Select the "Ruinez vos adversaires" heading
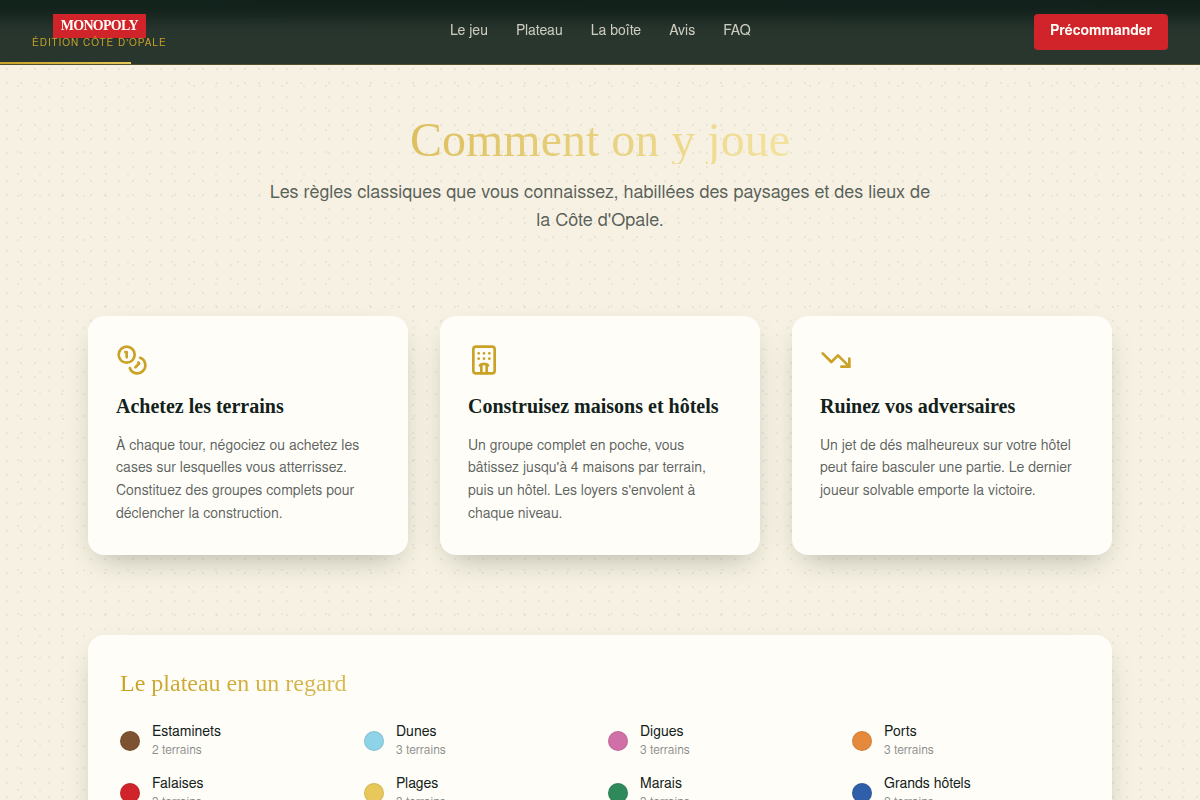This screenshot has width=1200, height=800. 917,406
